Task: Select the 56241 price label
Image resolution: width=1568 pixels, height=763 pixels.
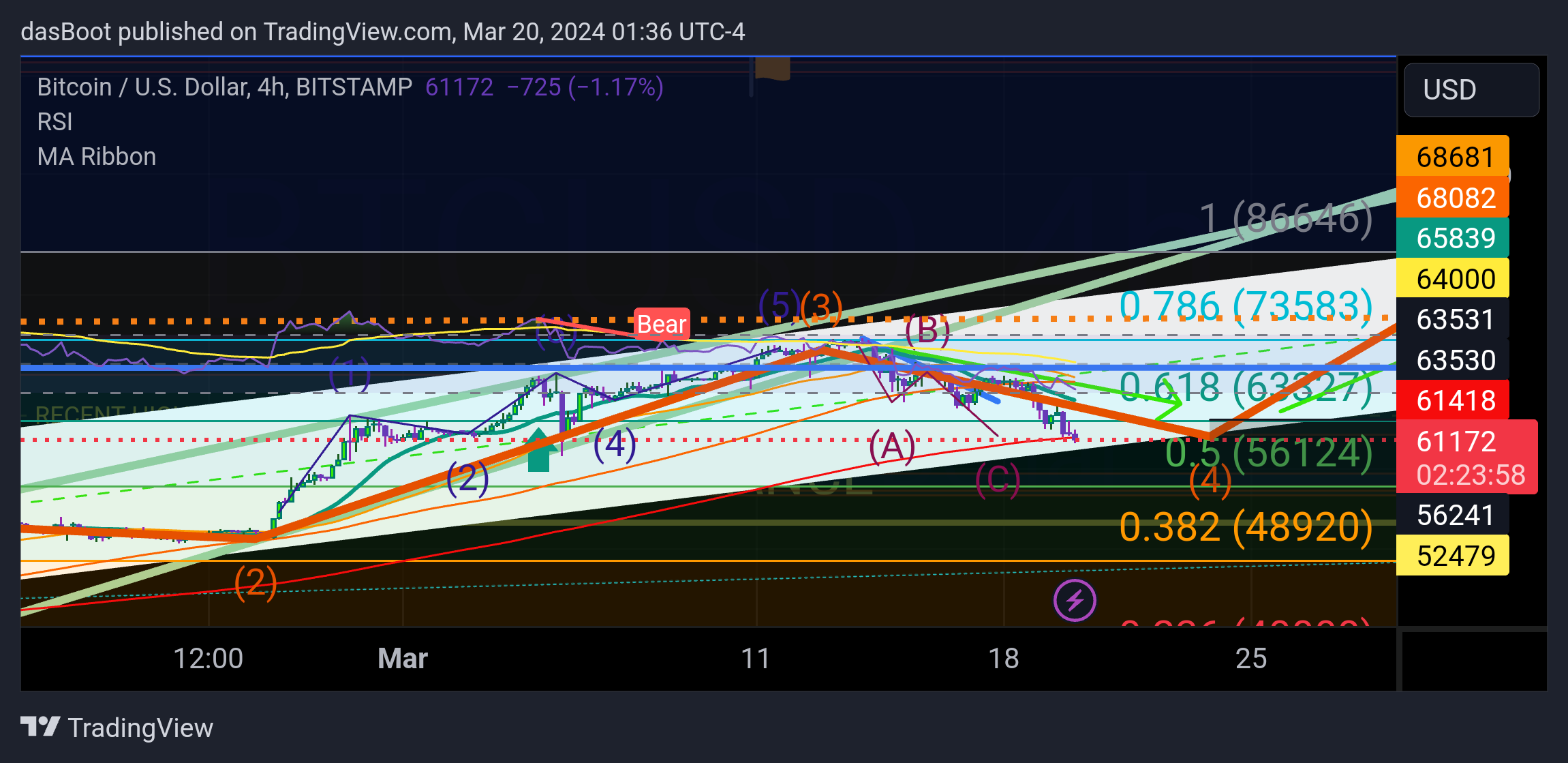Action: pyautogui.click(x=1453, y=515)
